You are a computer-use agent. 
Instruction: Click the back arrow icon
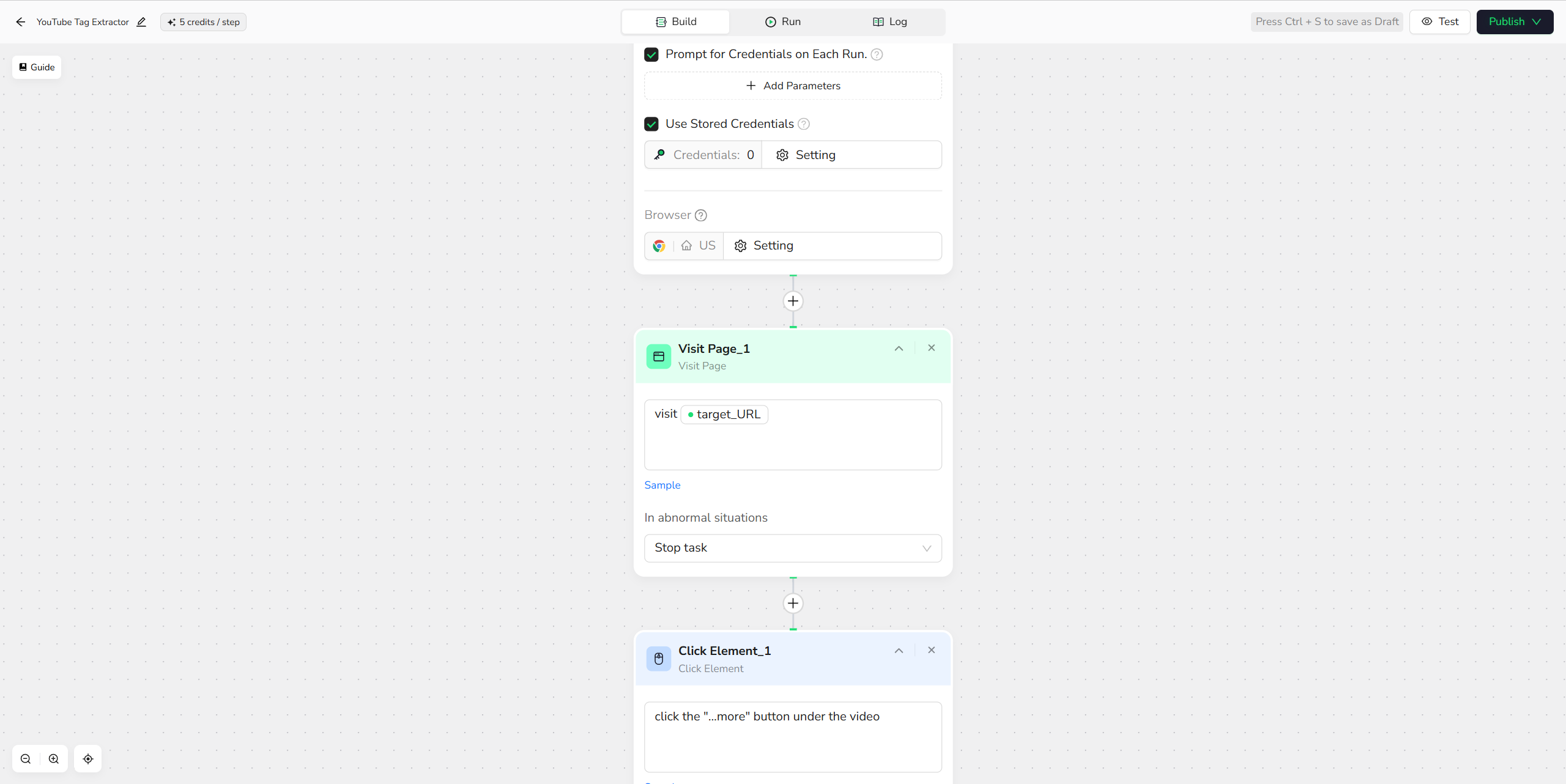[21, 22]
